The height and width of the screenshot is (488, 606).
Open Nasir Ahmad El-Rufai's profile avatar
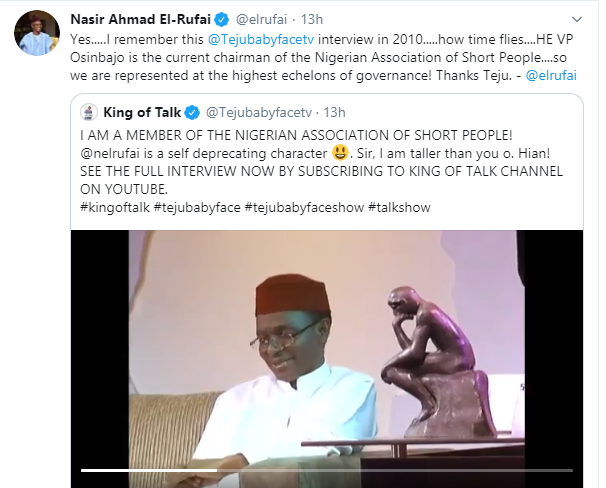coord(35,36)
